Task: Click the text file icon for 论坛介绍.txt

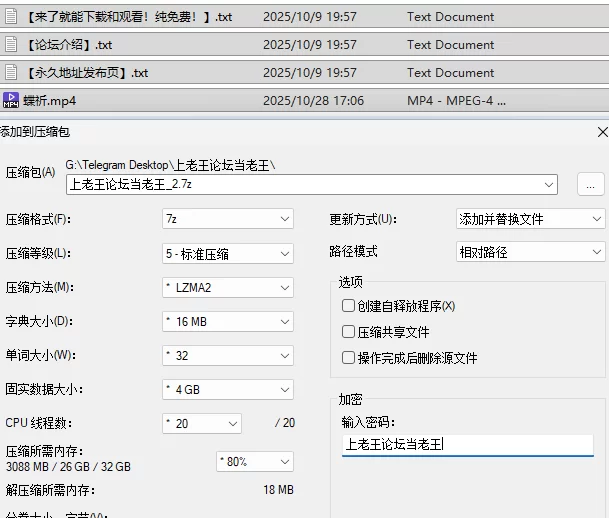Action: [x=11, y=44]
